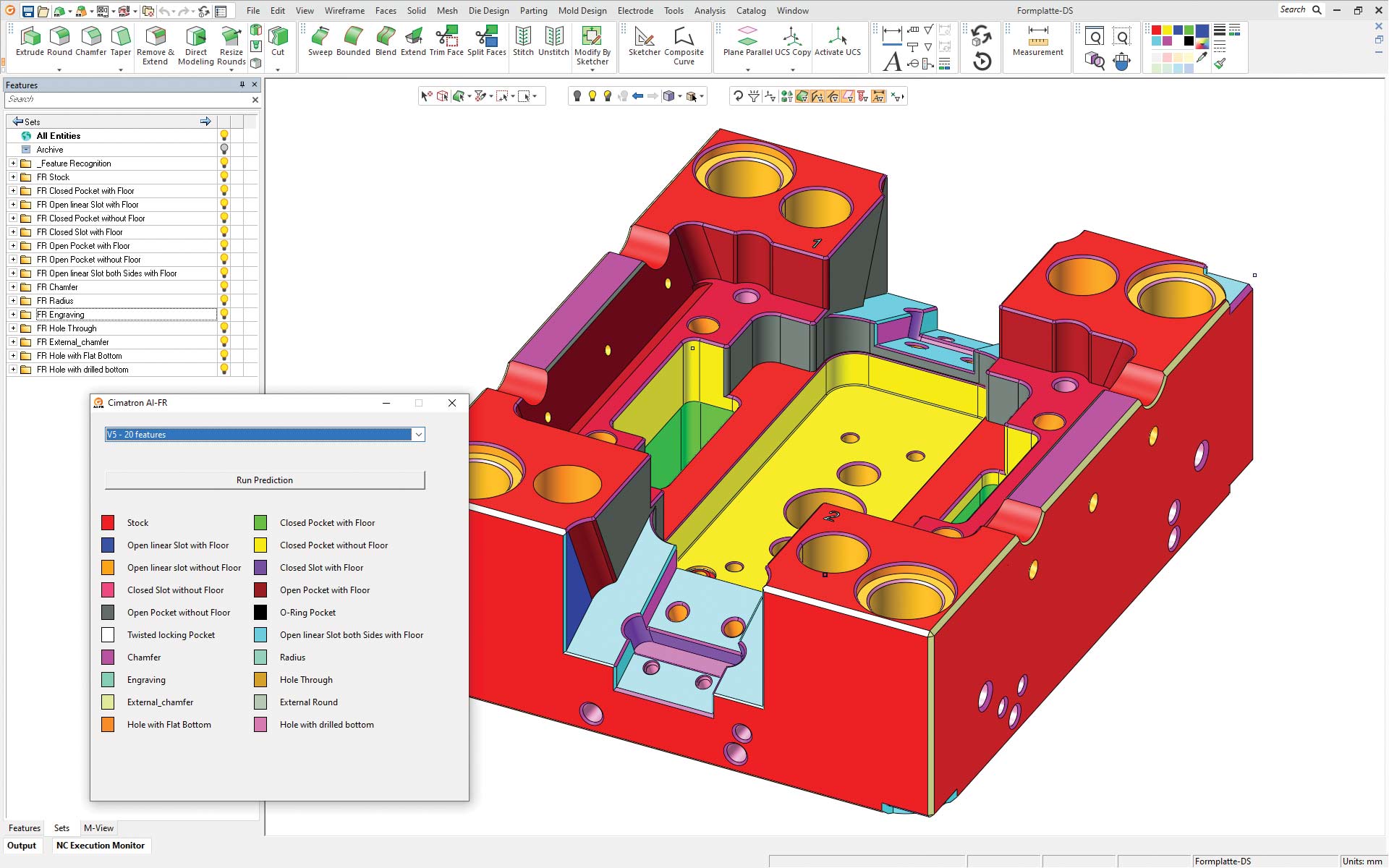Open the Faces menu
This screenshot has width=1389, height=868.
[386, 11]
